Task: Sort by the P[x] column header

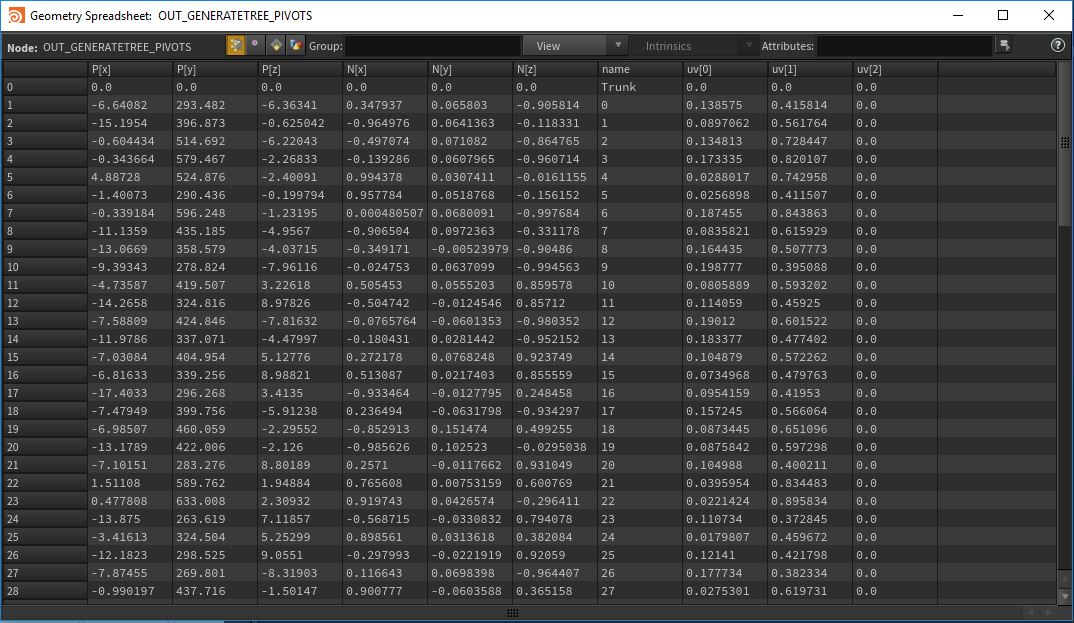Action: [x=130, y=69]
